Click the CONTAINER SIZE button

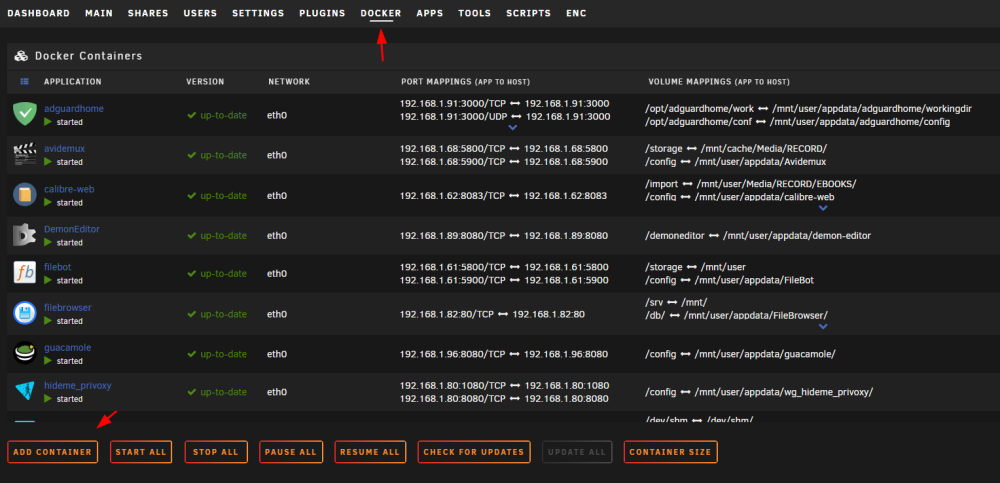[x=670, y=452]
